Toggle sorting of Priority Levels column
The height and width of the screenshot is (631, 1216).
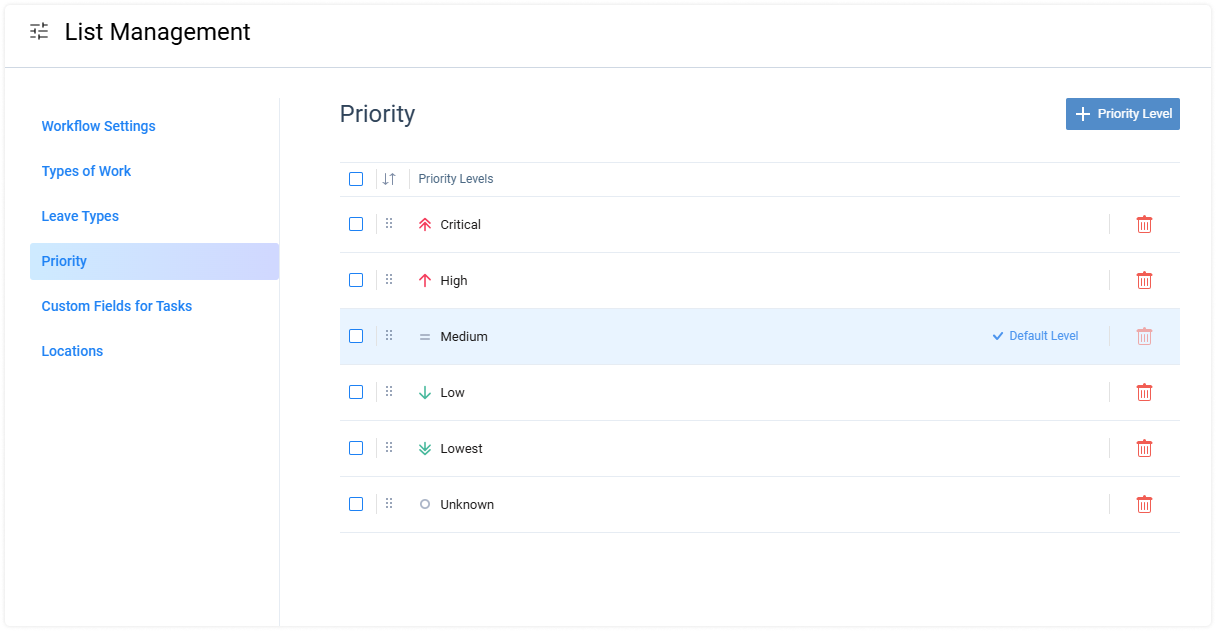click(389, 178)
